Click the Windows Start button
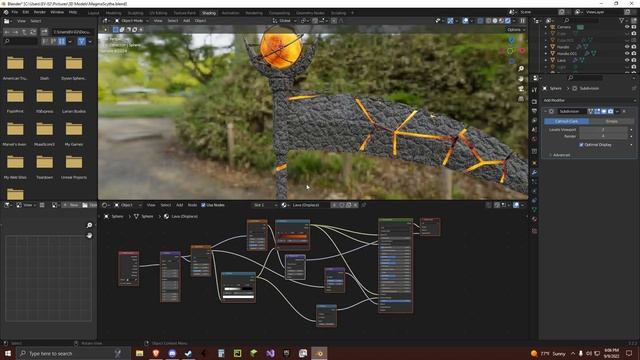This screenshot has width=640, height=360. pos(7,353)
